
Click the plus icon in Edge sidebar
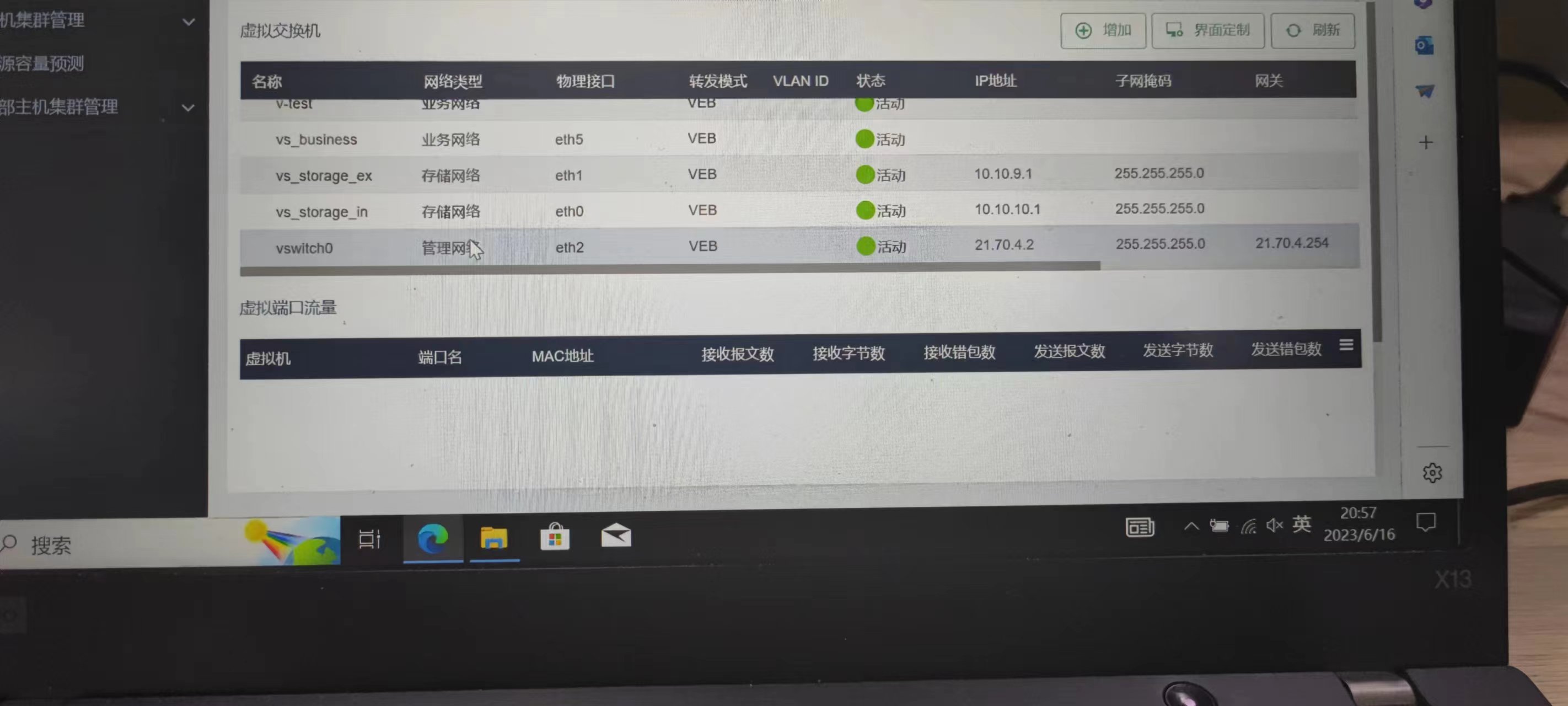coord(1426,142)
